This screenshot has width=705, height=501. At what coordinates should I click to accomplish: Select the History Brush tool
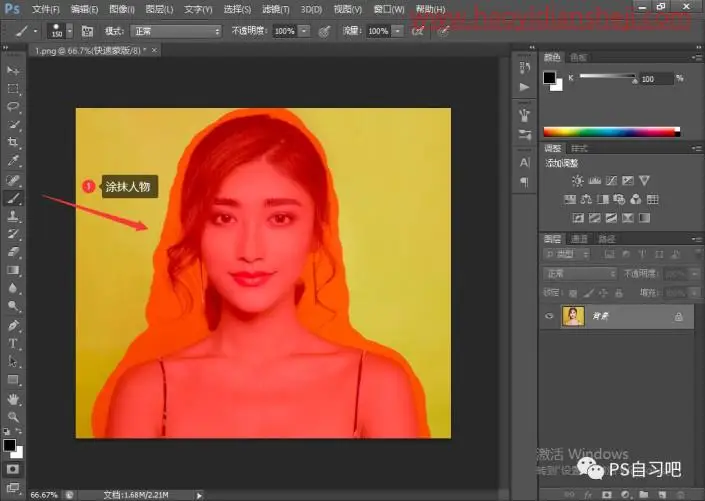[x=13, y=234]
